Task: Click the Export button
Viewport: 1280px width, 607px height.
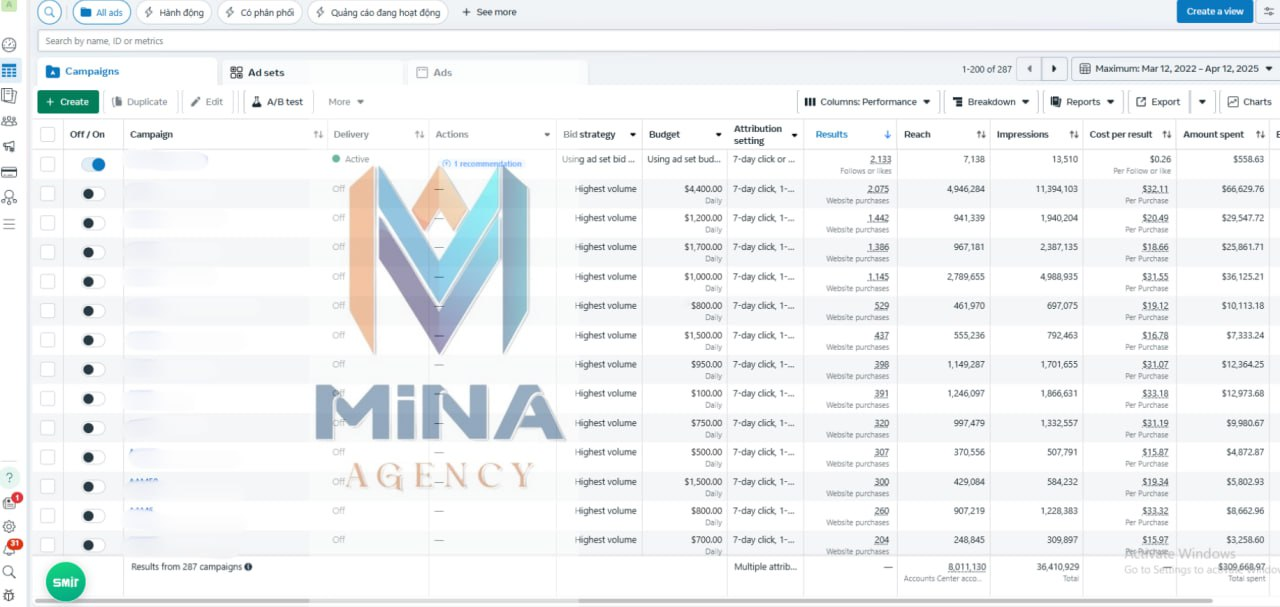Action: click(1158, 102)
